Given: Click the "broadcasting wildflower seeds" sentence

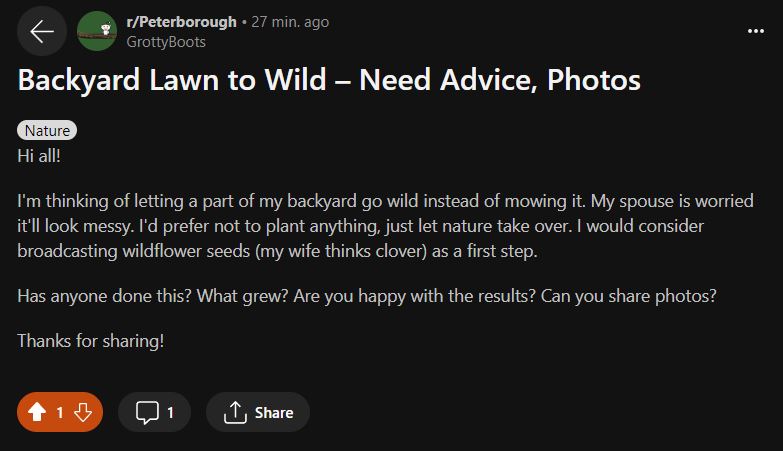Looking at the screenshot, I should 277,251.
